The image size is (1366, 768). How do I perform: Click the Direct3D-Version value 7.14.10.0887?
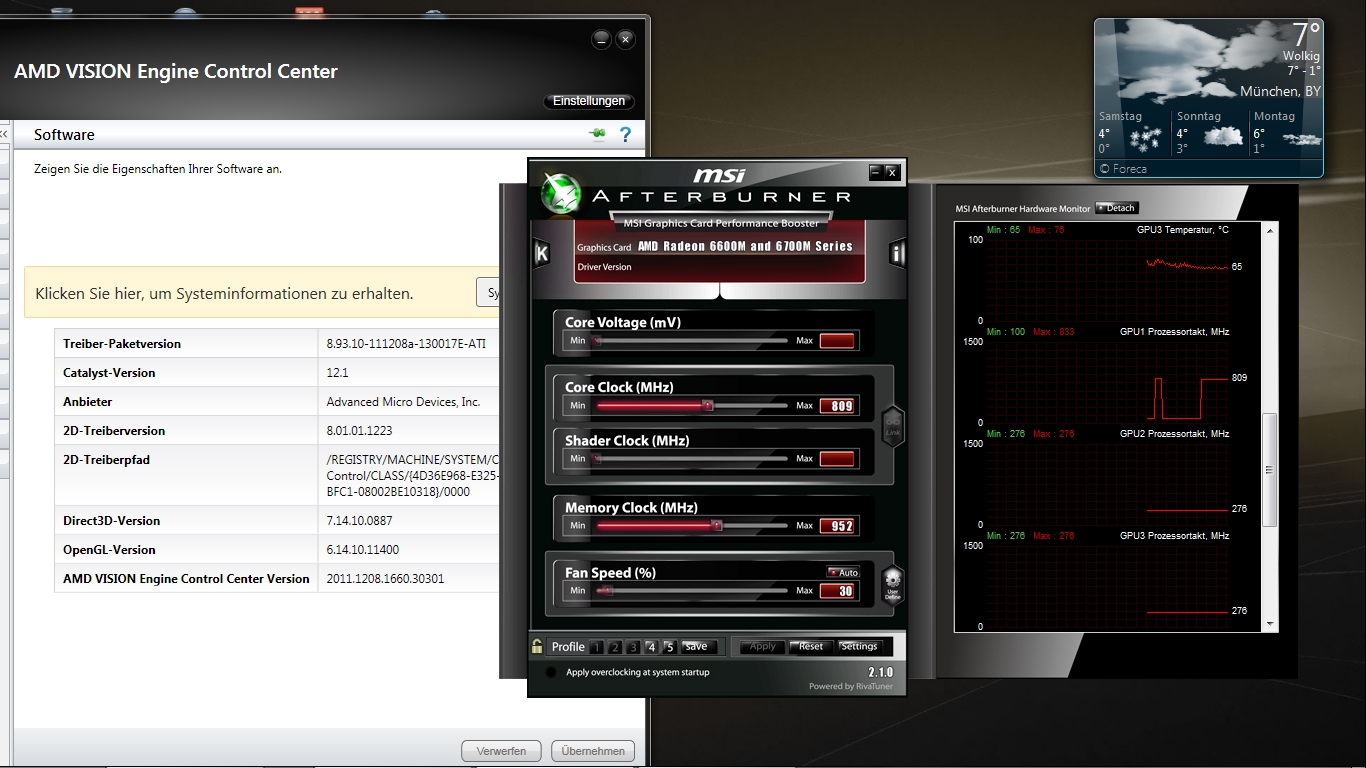(360, 520)
